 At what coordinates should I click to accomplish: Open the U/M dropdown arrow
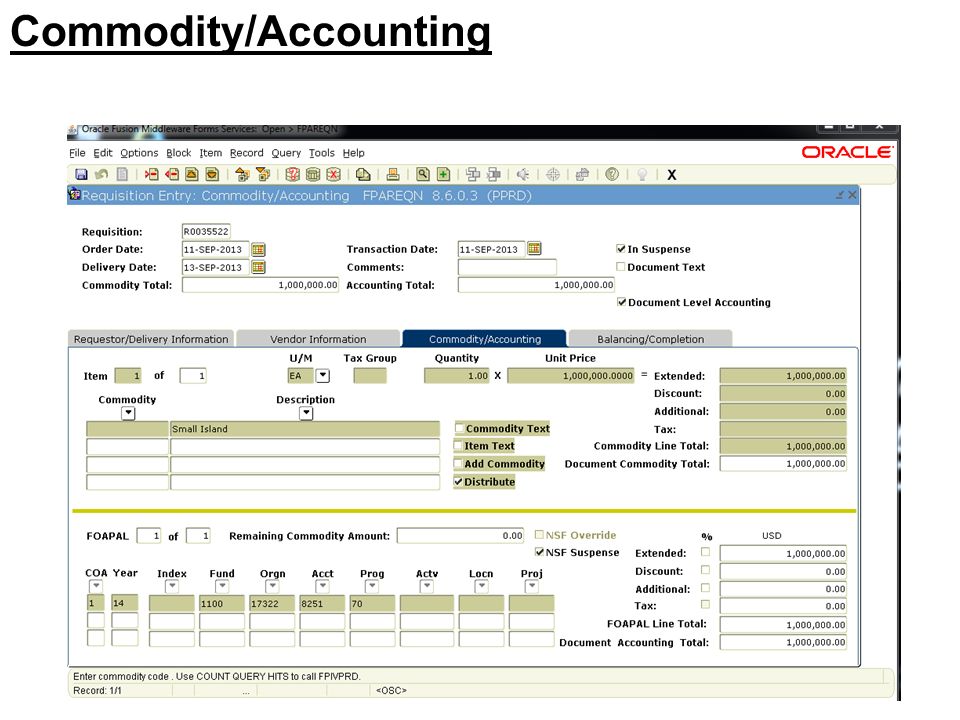pyautogui.click(x=323, y=376)
